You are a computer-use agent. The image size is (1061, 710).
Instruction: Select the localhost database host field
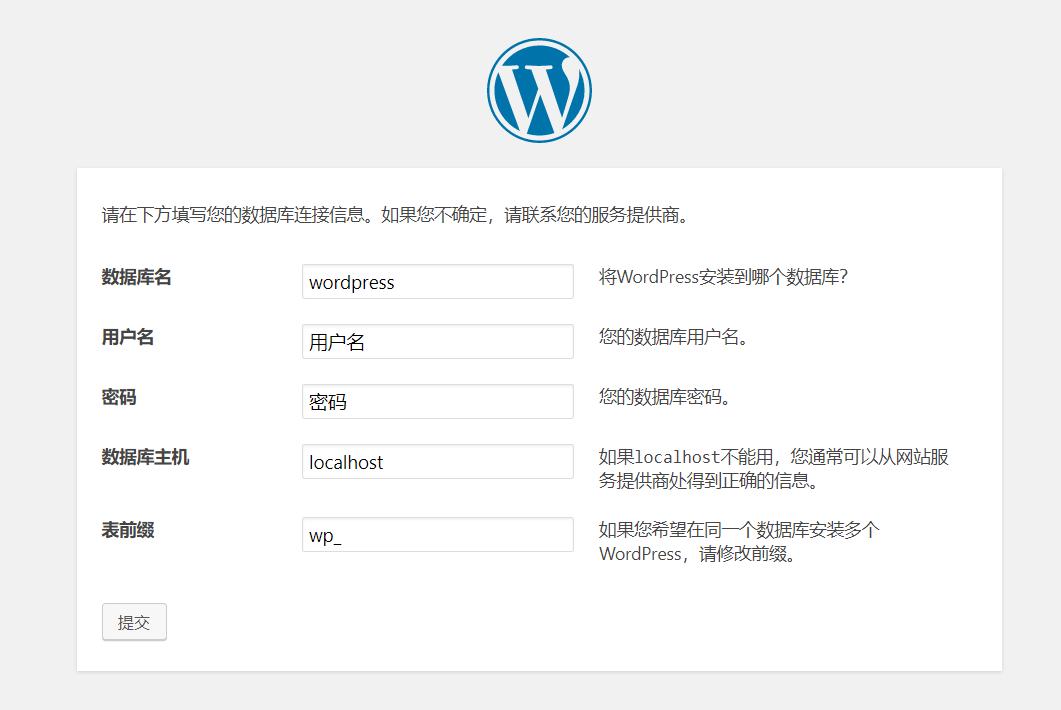437,462
